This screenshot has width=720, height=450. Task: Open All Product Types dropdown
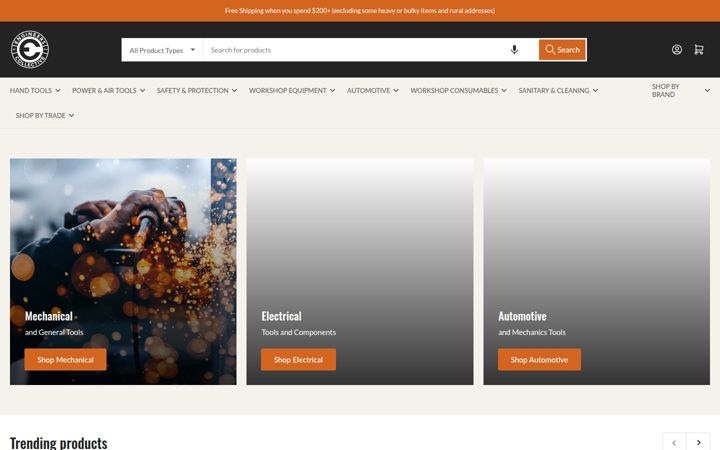tap(162, 50)
